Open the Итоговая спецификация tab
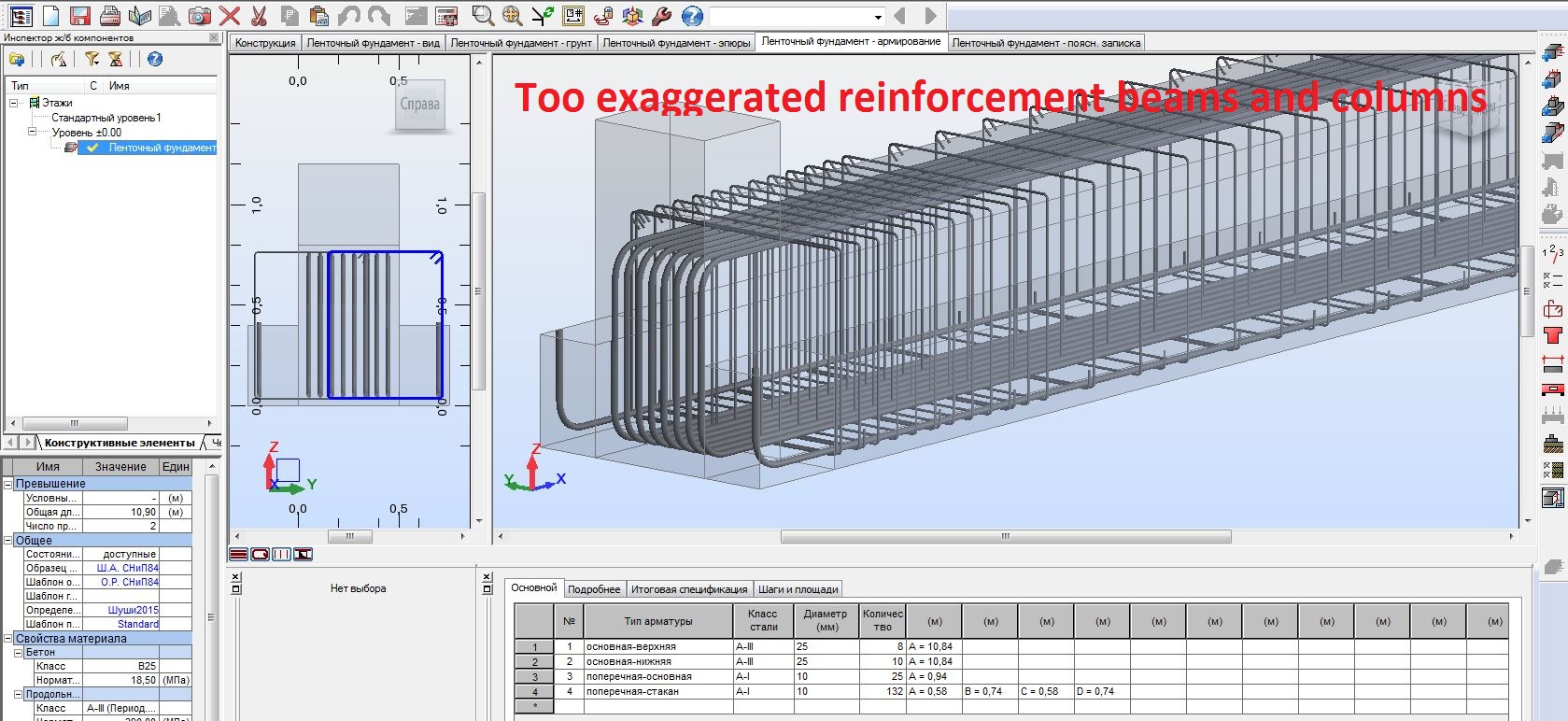 click(x=689, y=589)
